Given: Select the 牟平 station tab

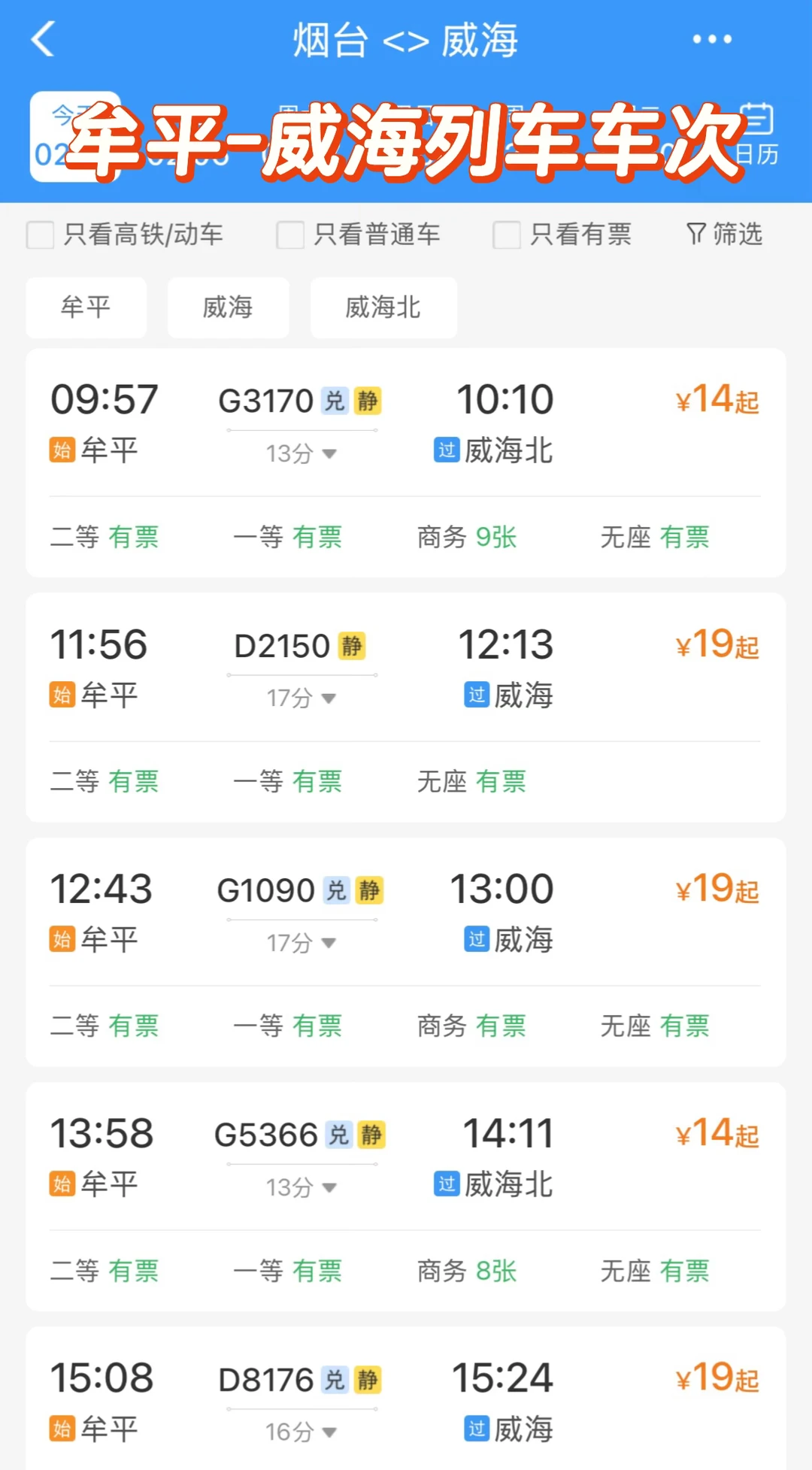Looking at the screenshot, I should click(86, 308).
